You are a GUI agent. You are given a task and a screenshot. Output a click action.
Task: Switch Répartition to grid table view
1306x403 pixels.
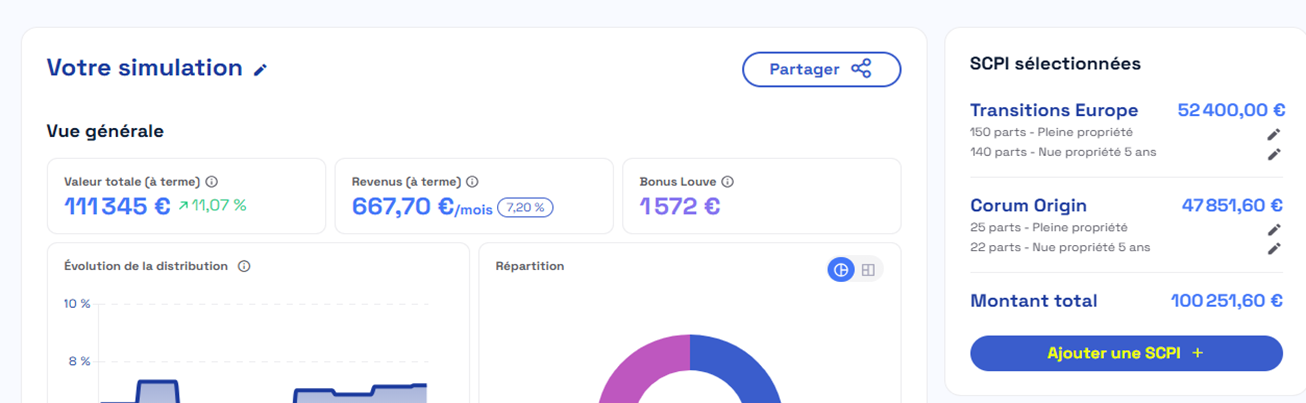click(868, 269)
